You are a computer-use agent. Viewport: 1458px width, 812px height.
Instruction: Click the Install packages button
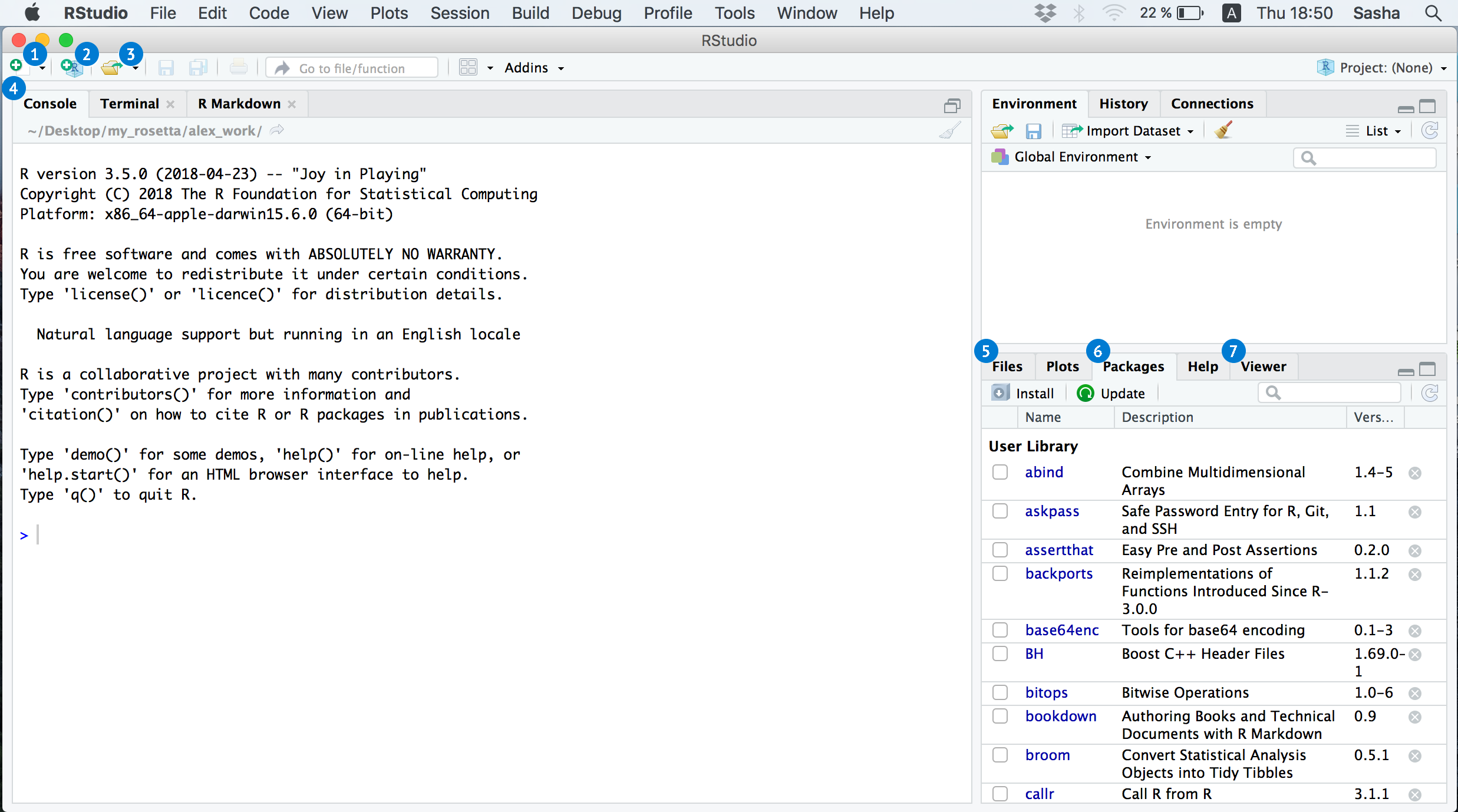coord(1023,393)
